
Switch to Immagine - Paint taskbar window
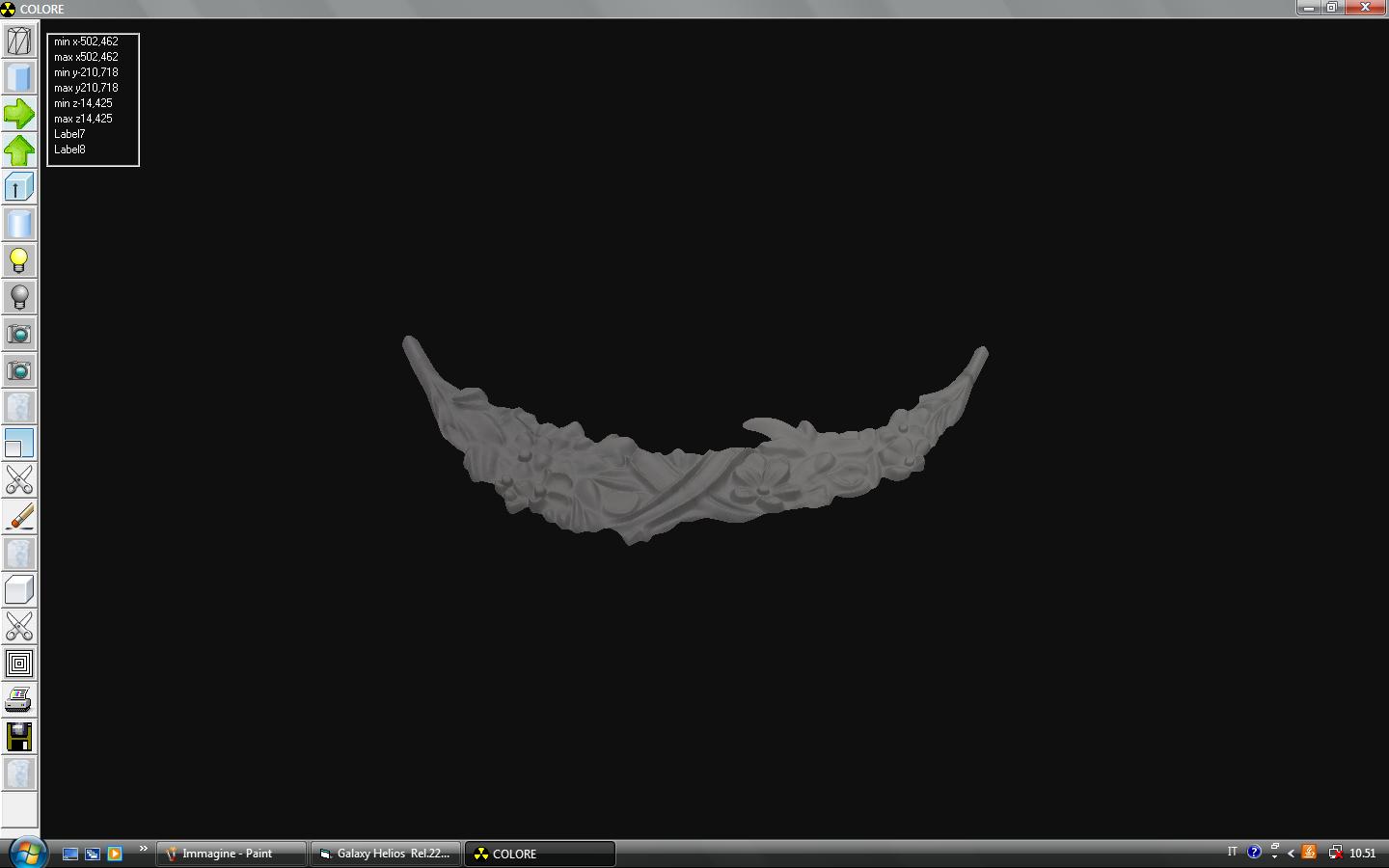click(x=231, y=854)
